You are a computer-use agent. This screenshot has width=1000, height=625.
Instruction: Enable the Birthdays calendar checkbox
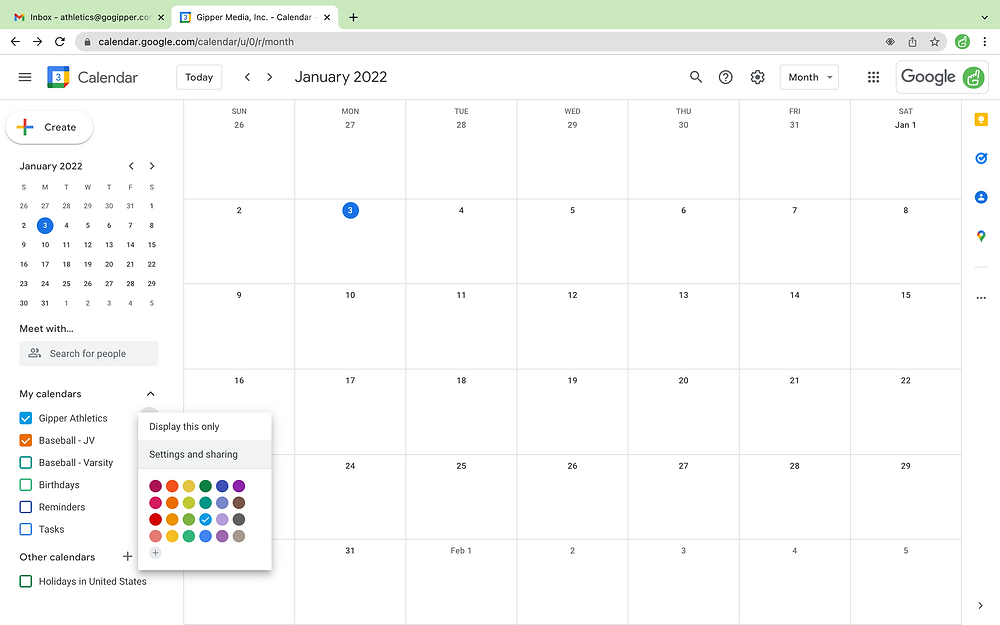(26, 485)
